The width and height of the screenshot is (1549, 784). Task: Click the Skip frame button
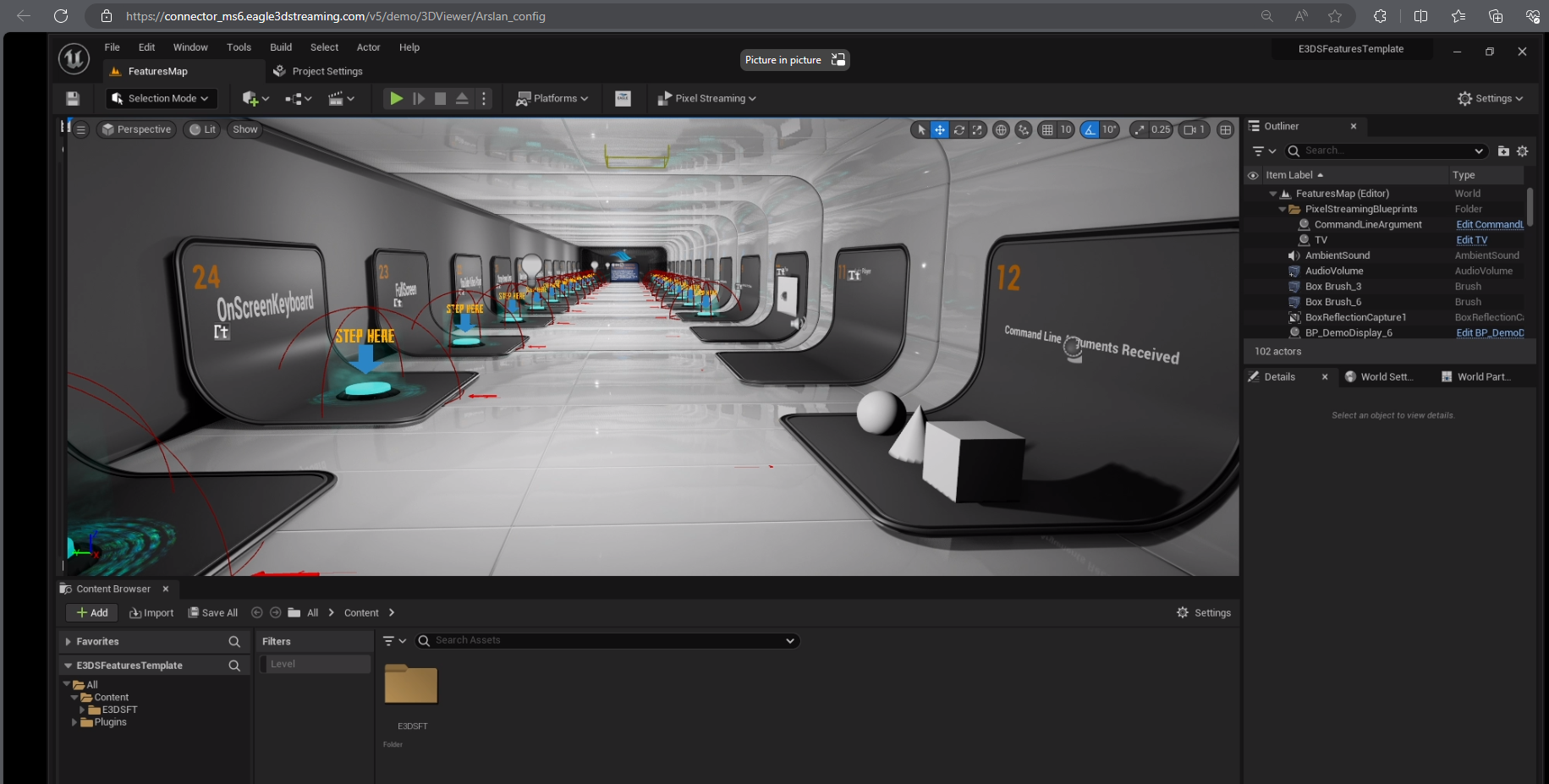click(x=419, y=99)
